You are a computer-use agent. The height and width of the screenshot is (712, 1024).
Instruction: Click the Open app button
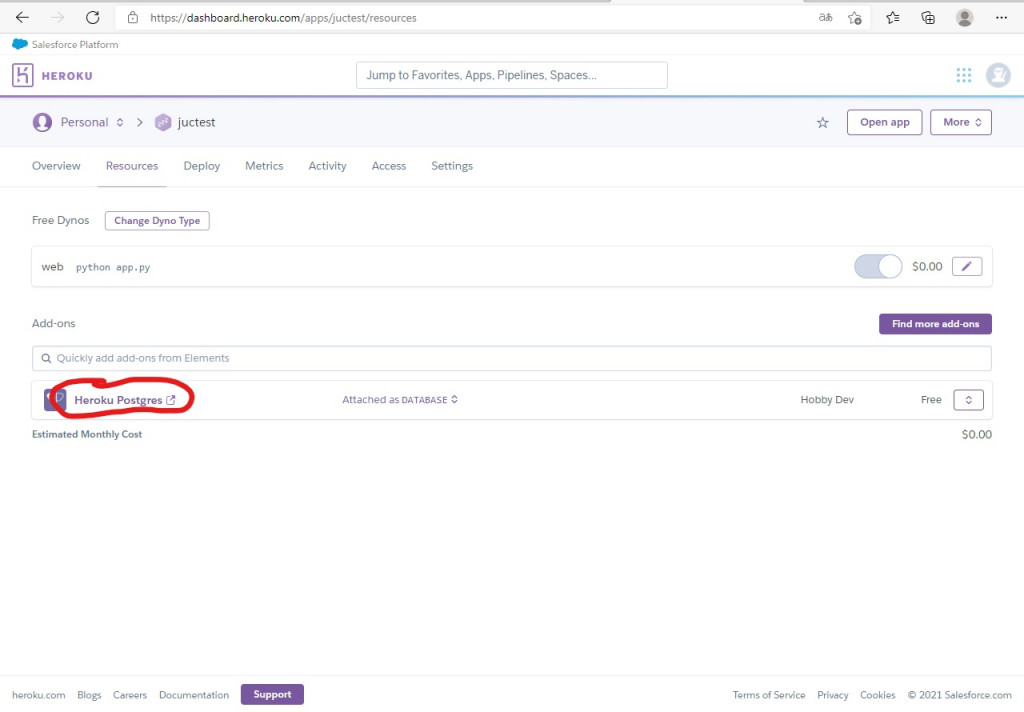coord(884,122)
